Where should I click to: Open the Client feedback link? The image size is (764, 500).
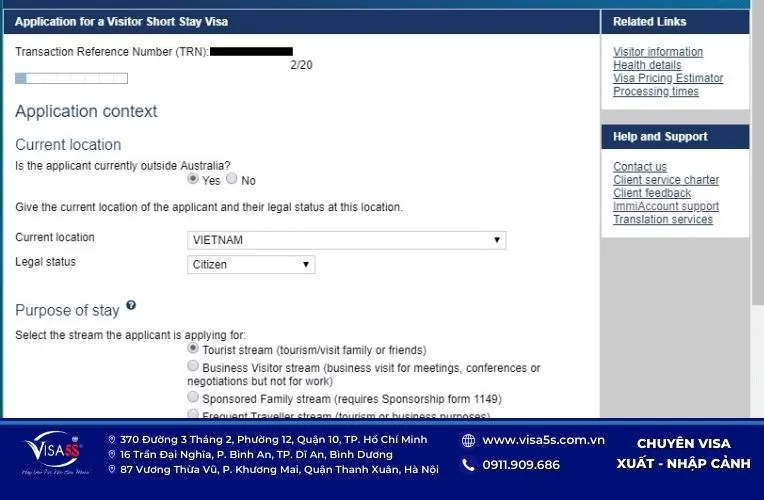pyautogui.click(x=652, y=193)
